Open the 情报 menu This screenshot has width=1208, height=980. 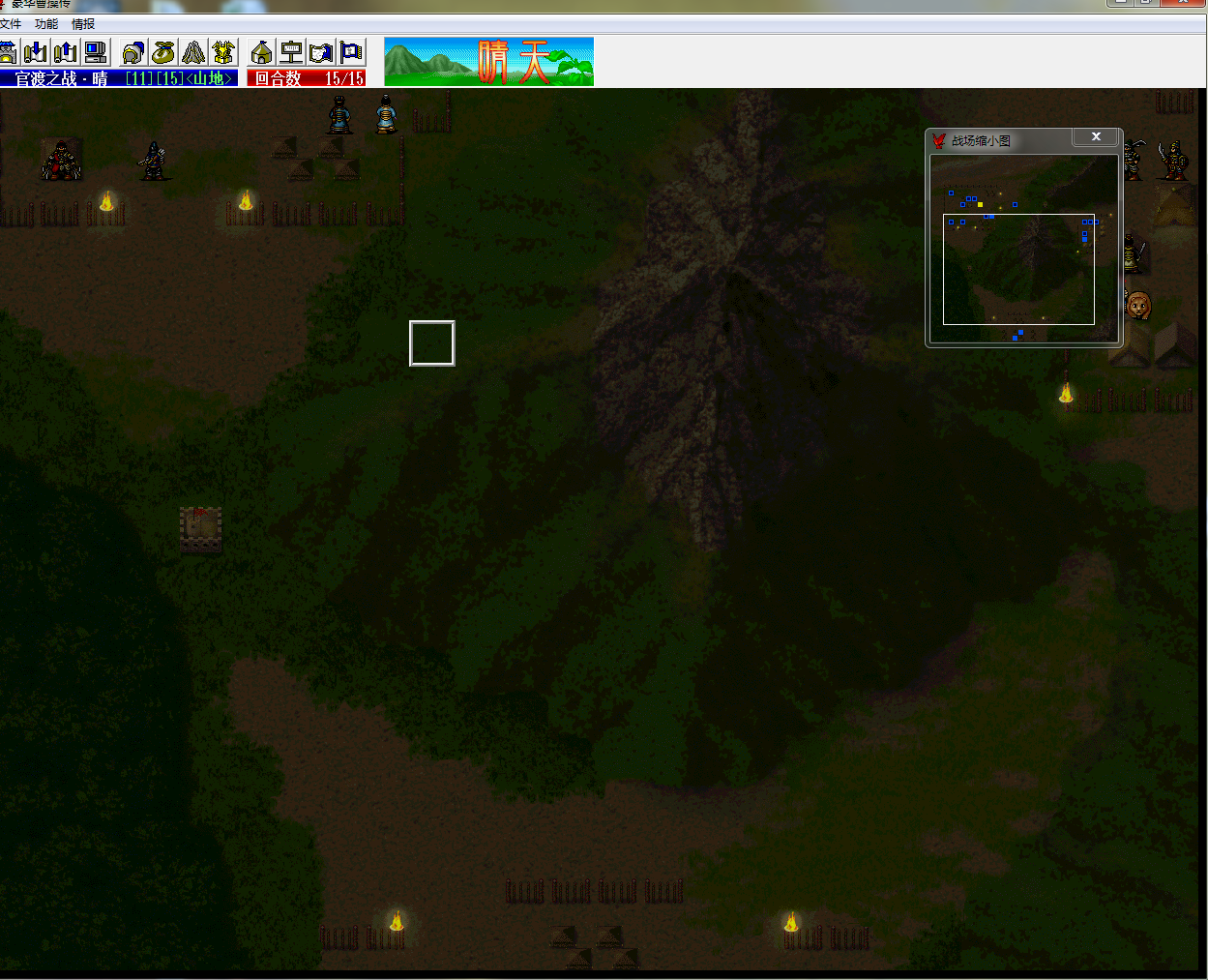pos(83,24)
